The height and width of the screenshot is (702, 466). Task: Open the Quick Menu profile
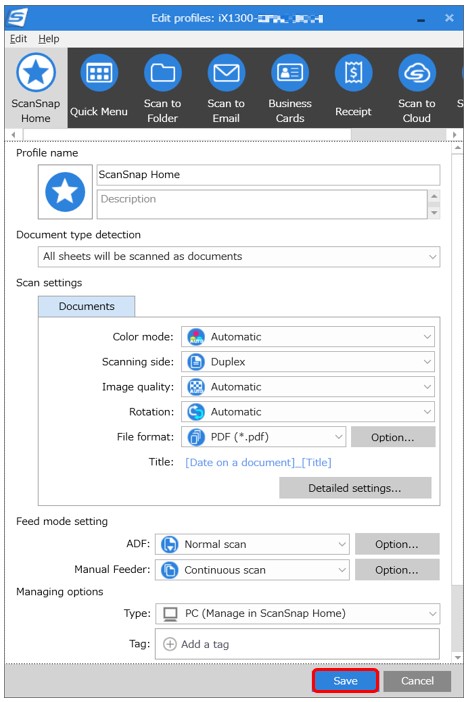pyautogui.click(x=99, y=88)
